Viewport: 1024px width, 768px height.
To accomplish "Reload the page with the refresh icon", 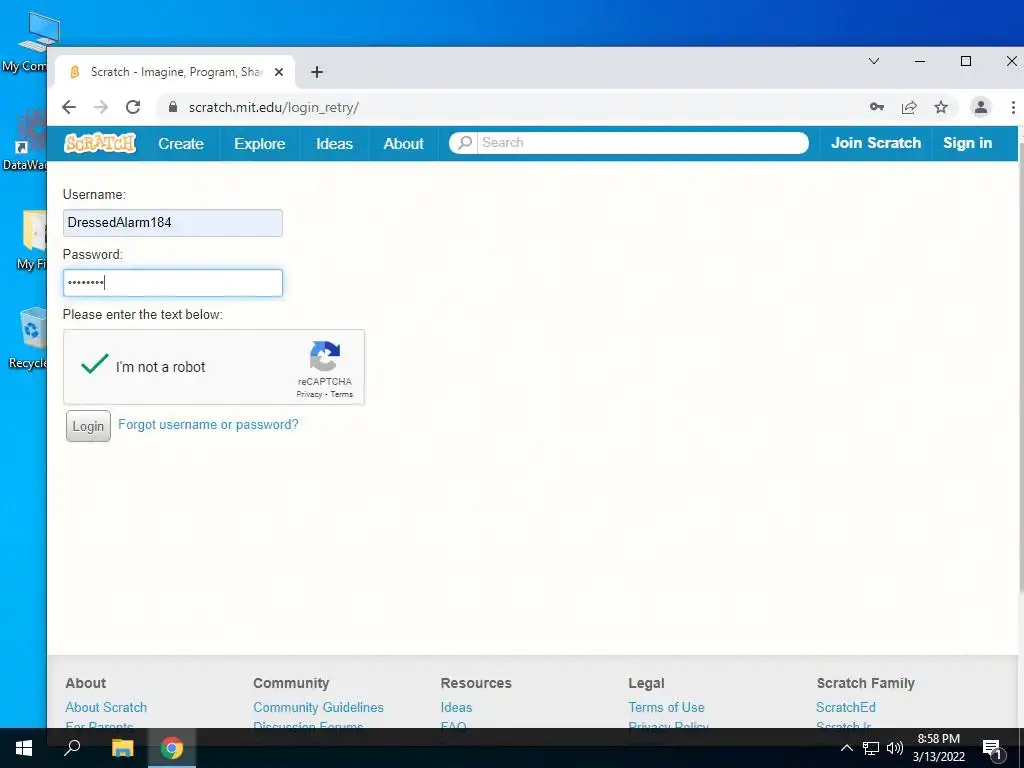I will 133,107.
